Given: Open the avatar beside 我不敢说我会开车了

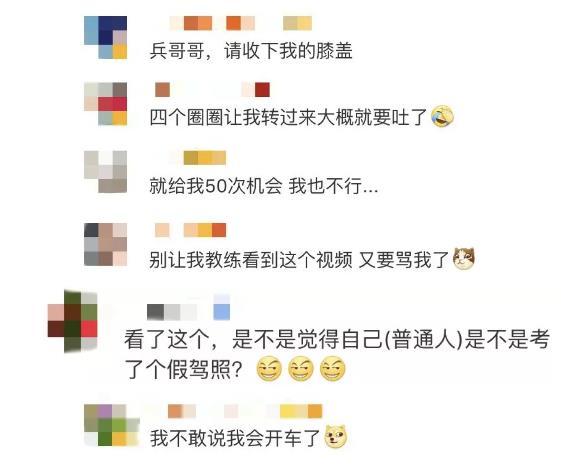Looking at the screenshot, I should coord(112,425).
